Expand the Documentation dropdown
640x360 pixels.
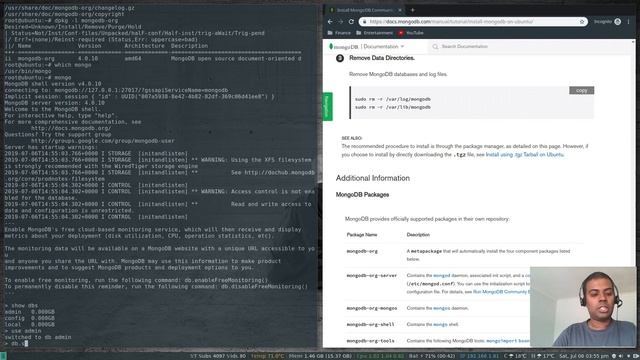384,47
